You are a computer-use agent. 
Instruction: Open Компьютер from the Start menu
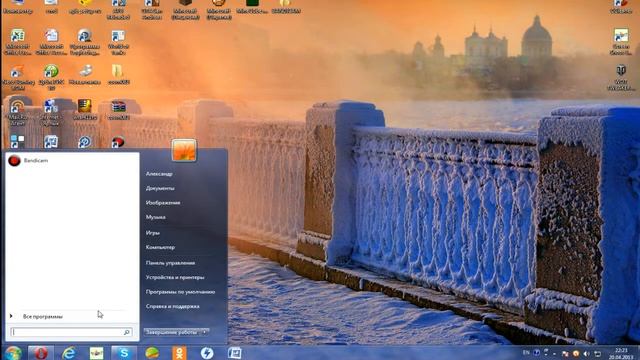pyautogui.click(x=160, y=247)
